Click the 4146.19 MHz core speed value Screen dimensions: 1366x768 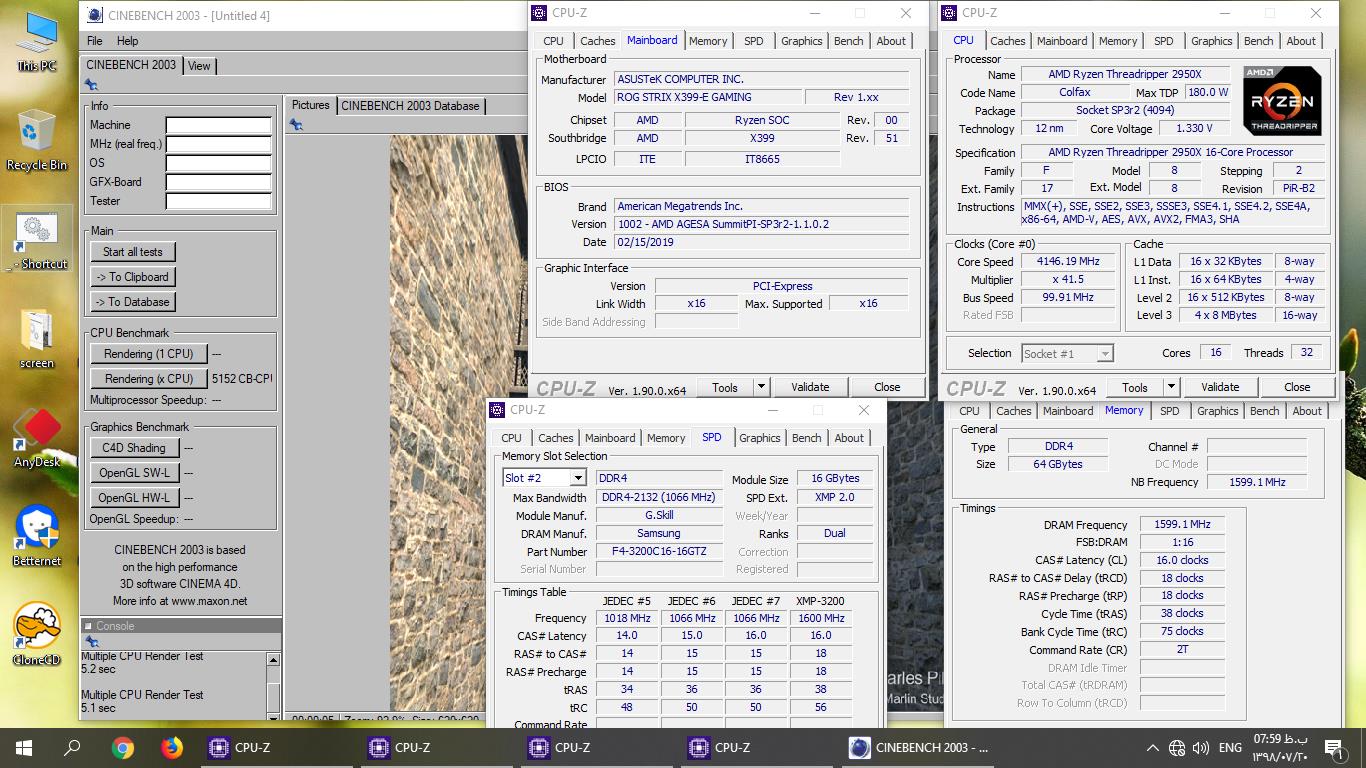coord(1067,261)
